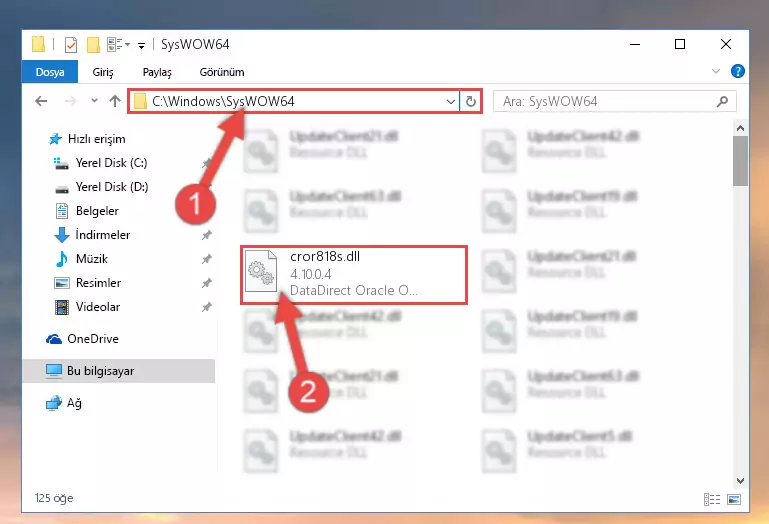Click the pin icon next to Videolar
The image size is (769, 524).
(206, 307)
